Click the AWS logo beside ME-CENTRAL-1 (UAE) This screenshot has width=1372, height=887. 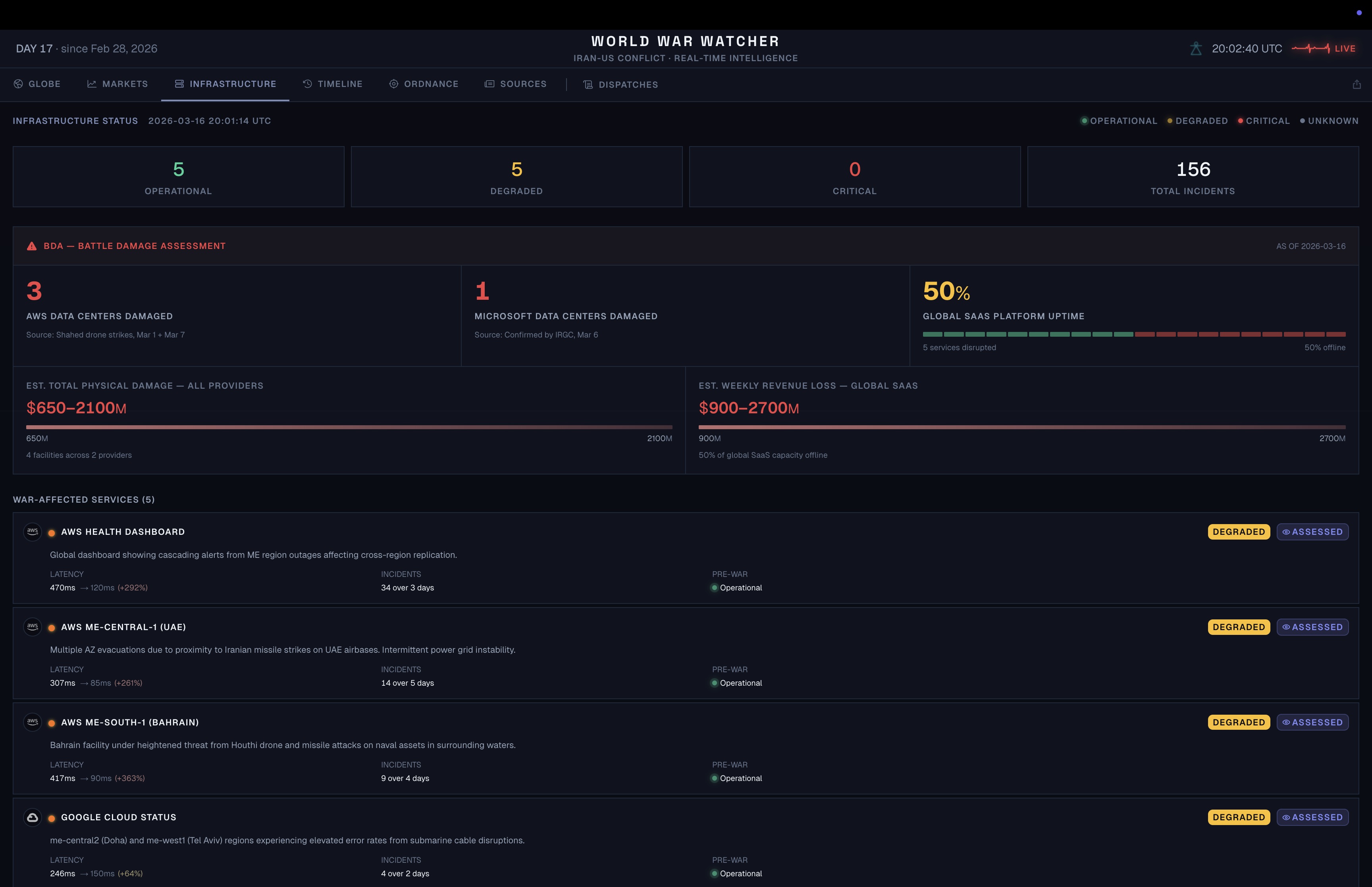32,627
